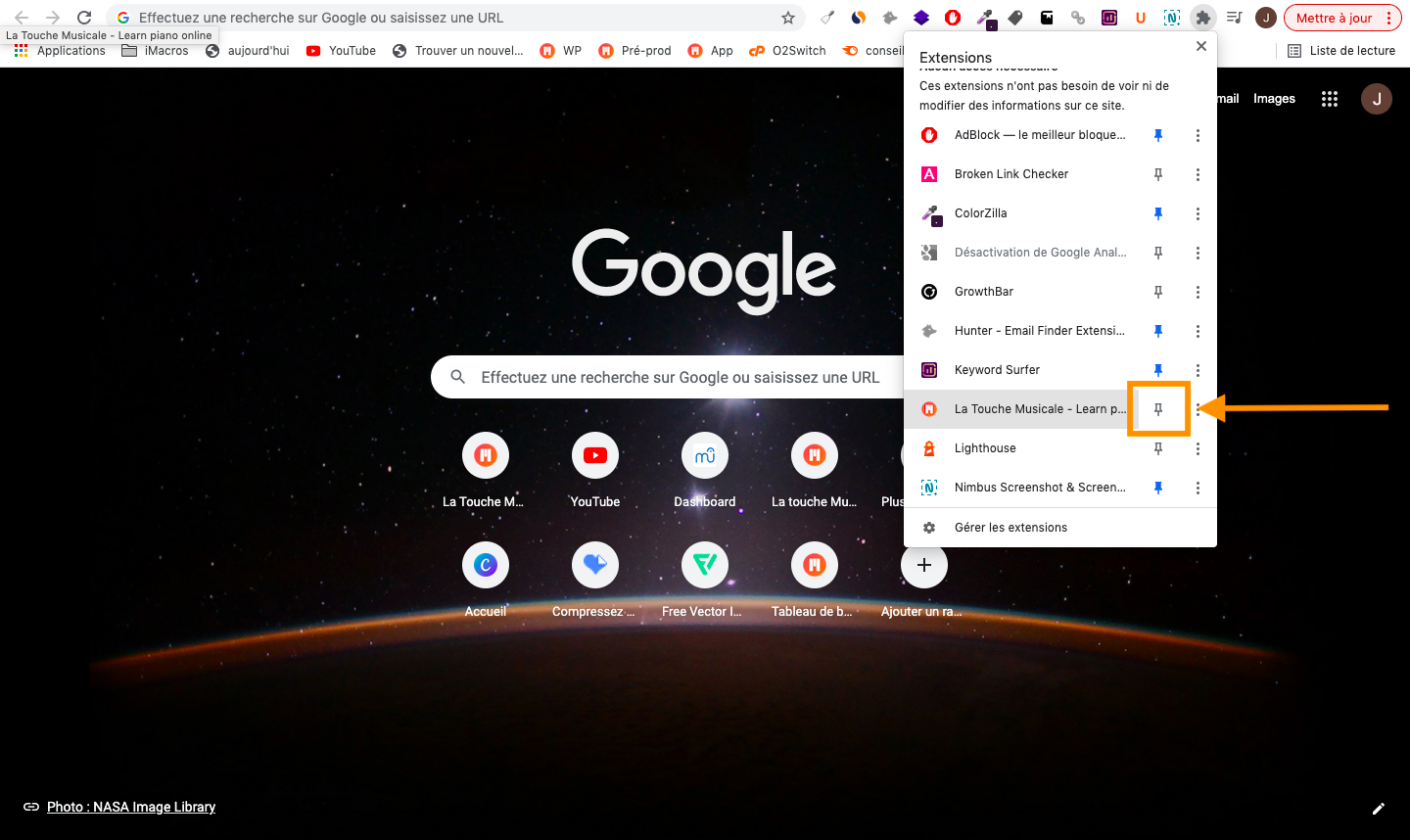Open the WP bookmark
Screen dimensions: 1410x840
pos(561,51)
